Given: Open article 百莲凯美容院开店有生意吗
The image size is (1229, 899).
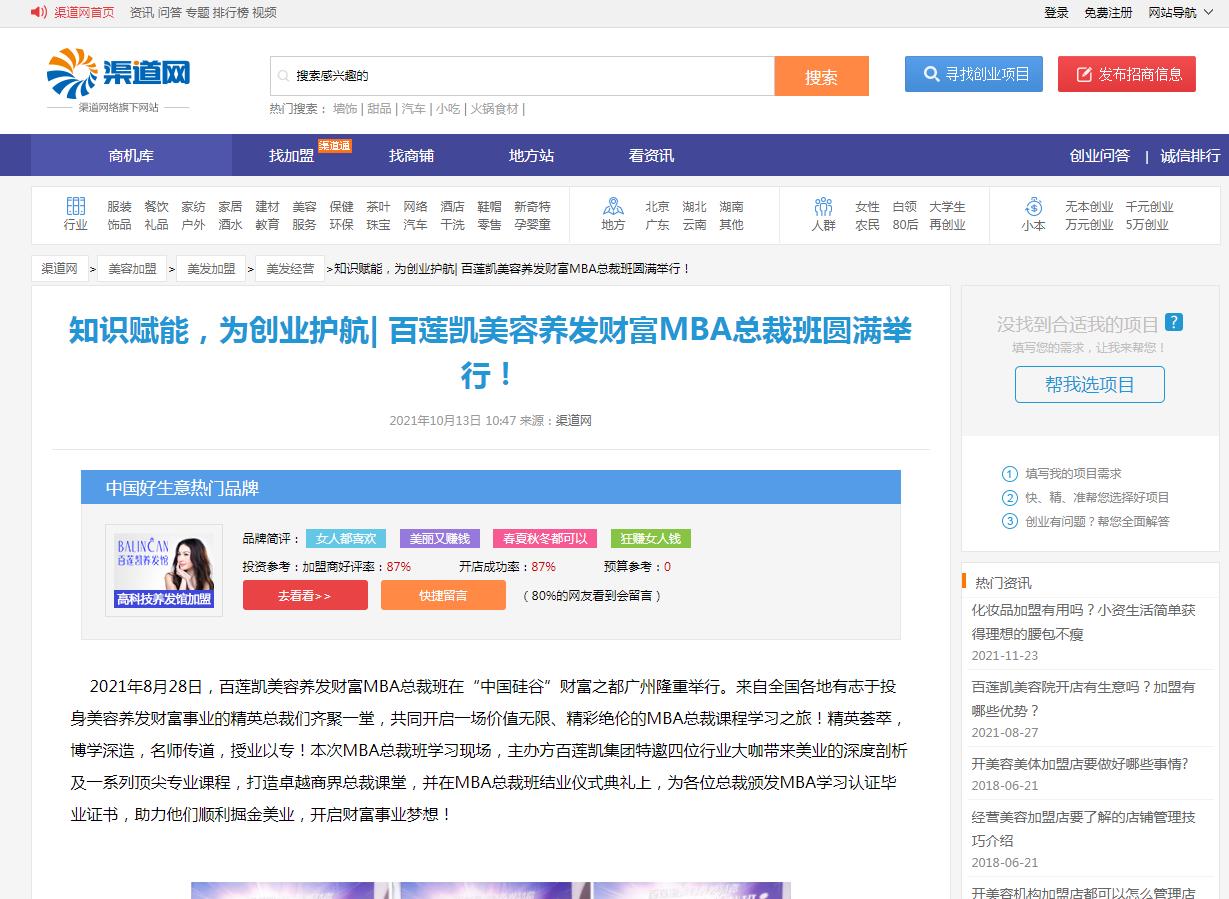Looking at the screenshot, I should [x=1083, y=699].
